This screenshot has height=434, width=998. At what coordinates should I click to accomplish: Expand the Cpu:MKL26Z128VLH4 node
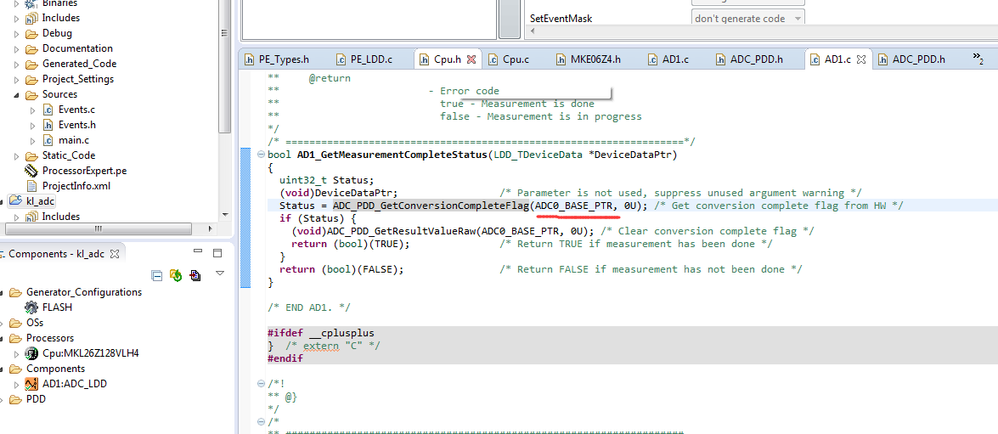tap(17, 354)
